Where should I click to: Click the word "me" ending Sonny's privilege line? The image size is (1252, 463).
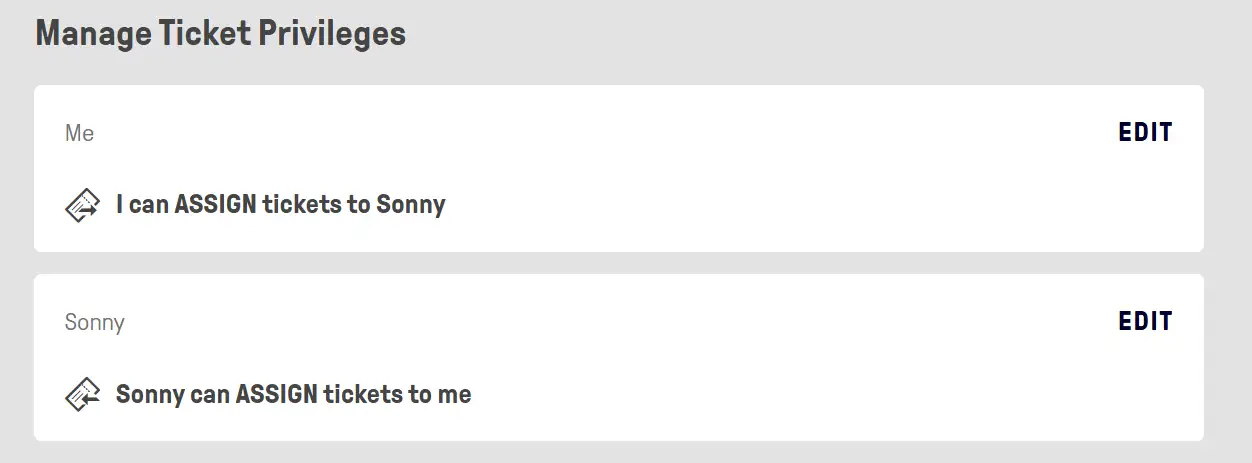(x=453, y=394)
